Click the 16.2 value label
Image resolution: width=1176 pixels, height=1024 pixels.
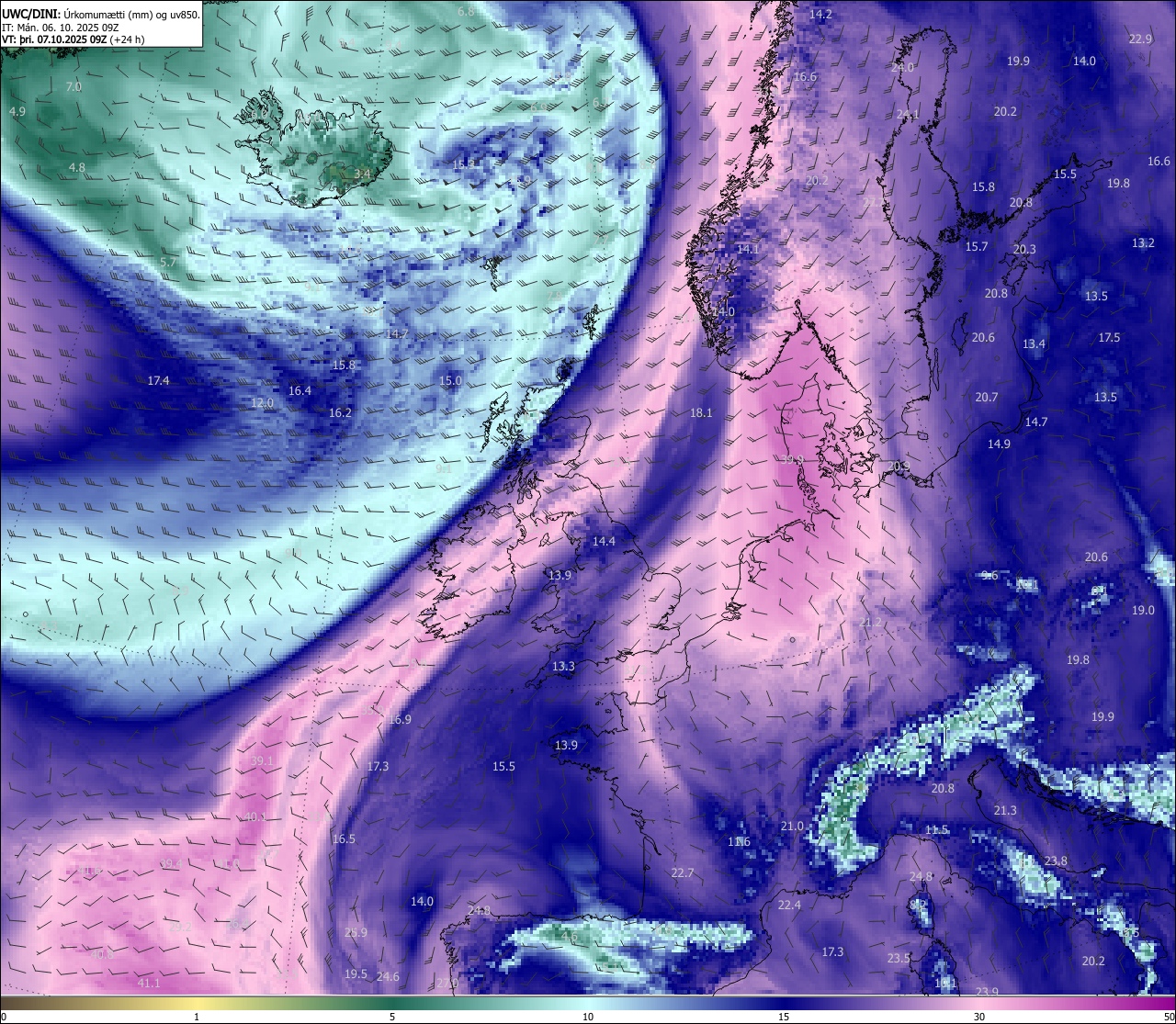coord(340,413)
